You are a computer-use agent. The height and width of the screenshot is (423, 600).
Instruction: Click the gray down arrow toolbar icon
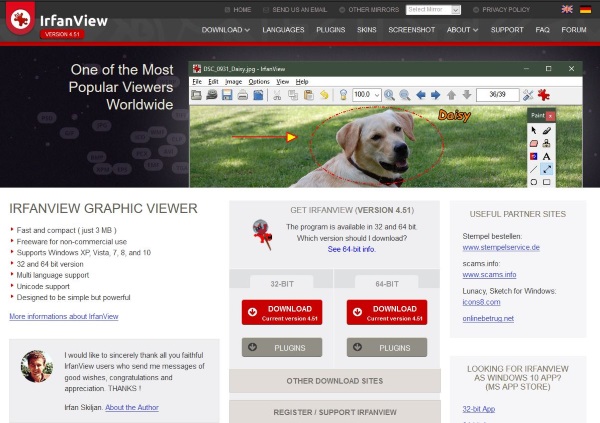[x=467, y=95]
